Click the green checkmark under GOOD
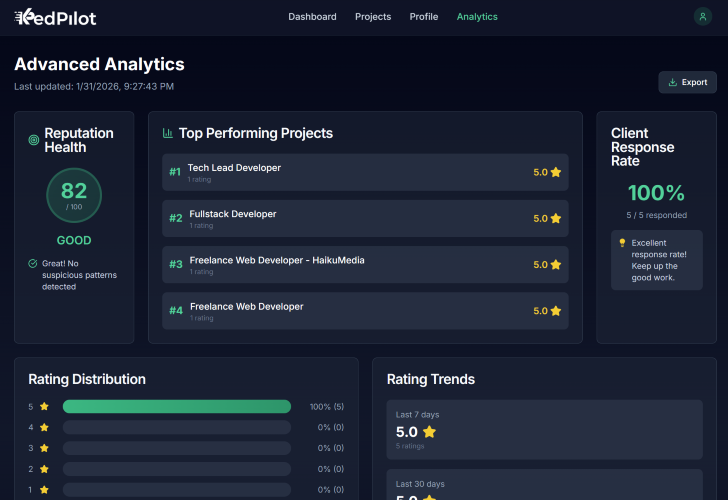The height and width of the screenshot is (500, 728). 33,264
